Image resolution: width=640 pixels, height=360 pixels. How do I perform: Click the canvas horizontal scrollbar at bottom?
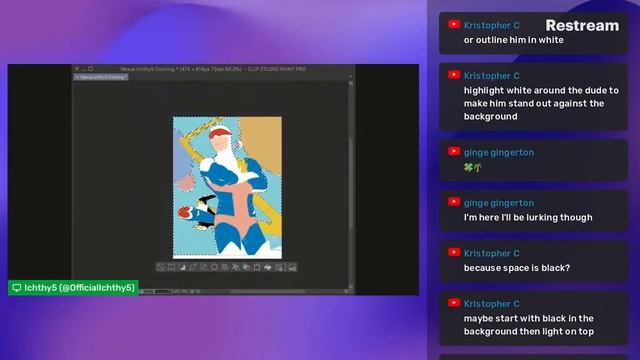(267, 291)
